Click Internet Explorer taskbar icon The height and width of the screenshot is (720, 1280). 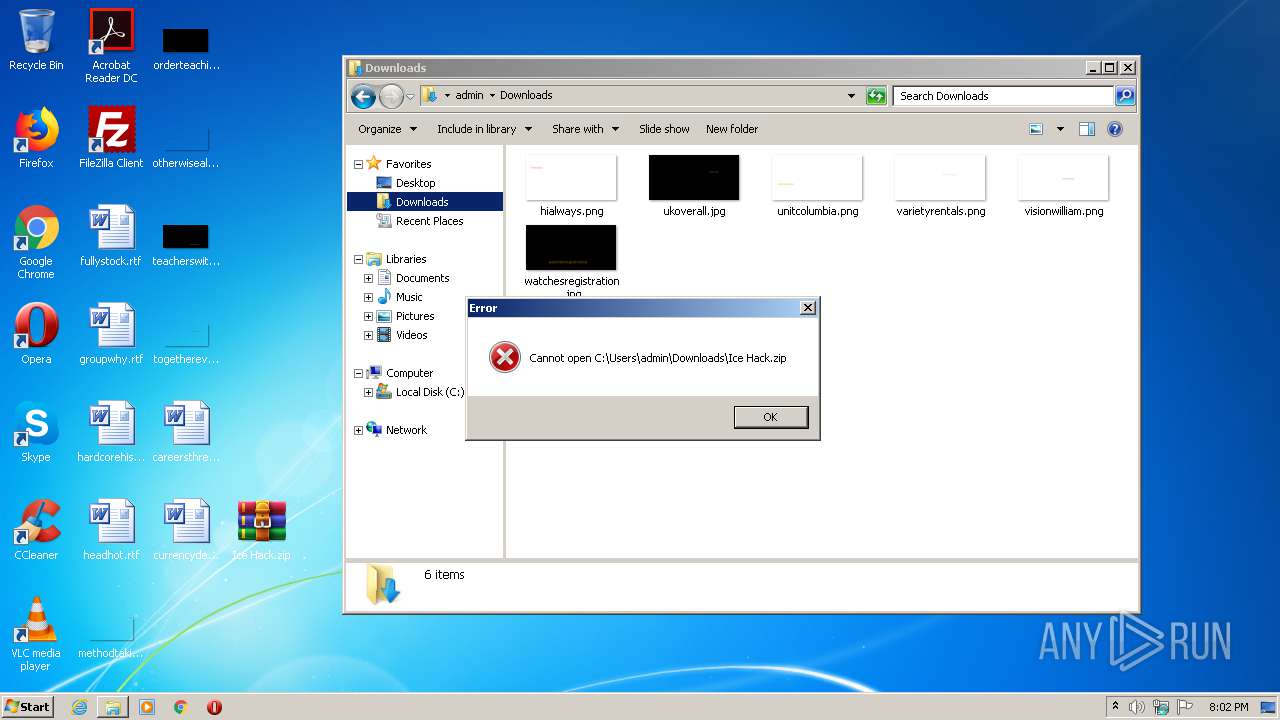[x=79, y=707]
